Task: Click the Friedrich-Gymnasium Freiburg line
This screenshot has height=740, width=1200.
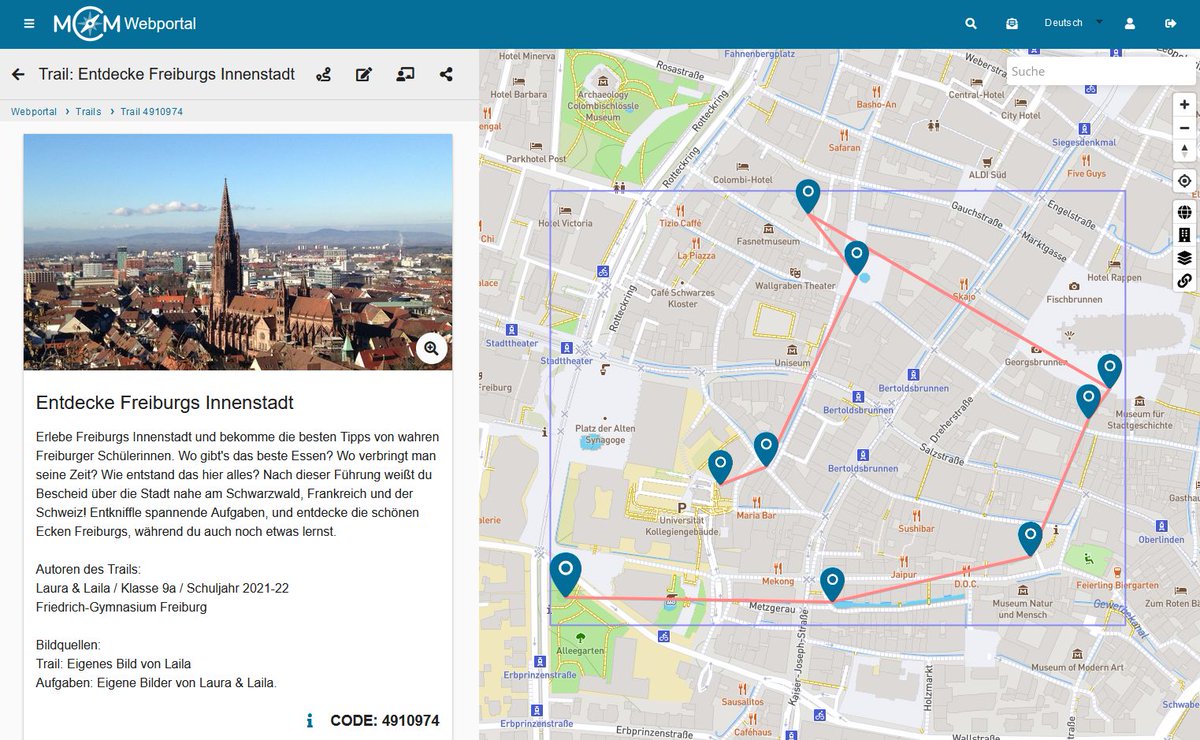Action: coord(121,607)
